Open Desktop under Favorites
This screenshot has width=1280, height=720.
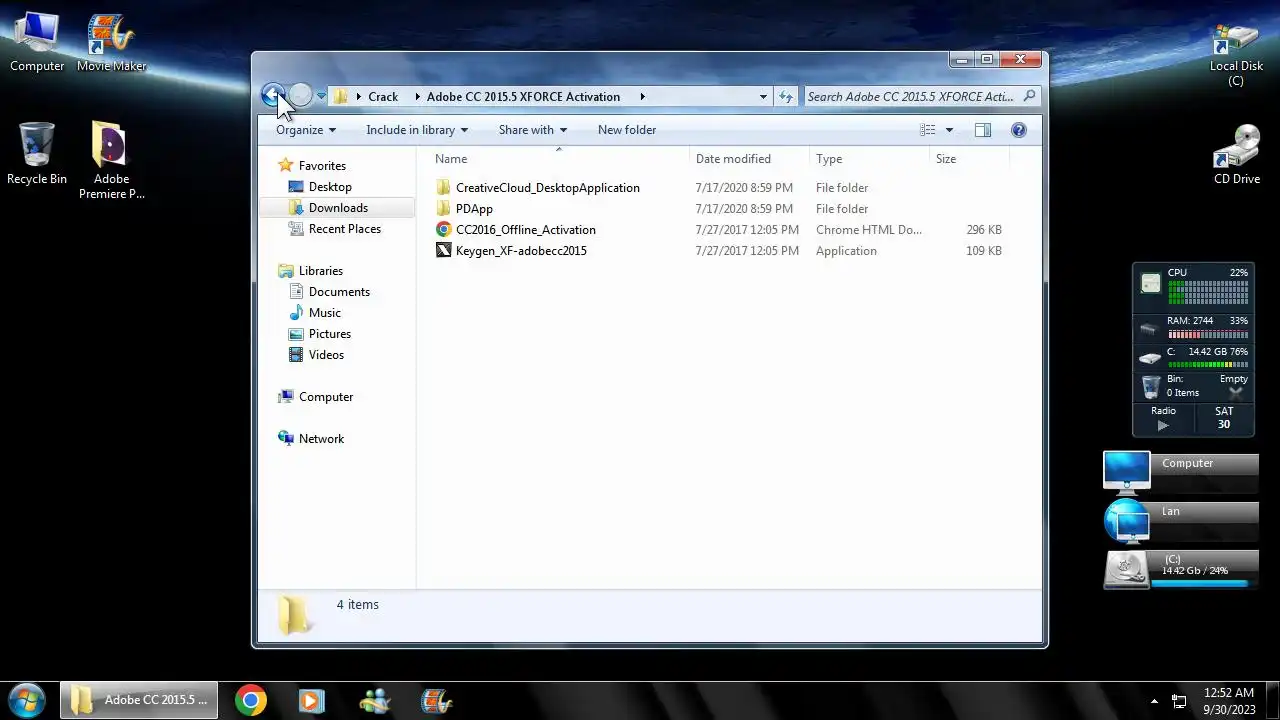coord(329,187)
